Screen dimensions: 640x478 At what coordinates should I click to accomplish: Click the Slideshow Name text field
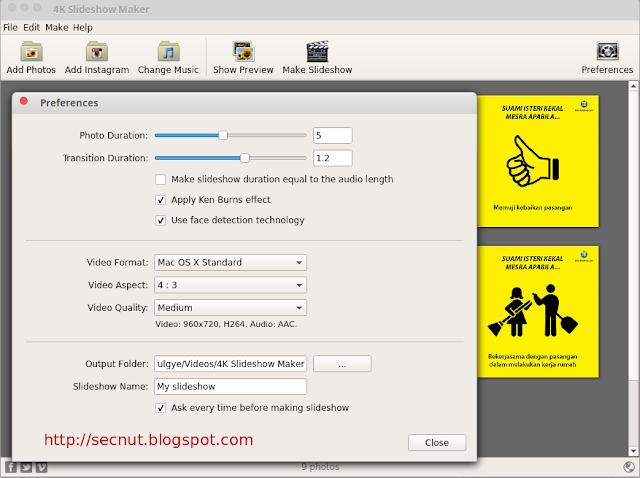point(230,386)
